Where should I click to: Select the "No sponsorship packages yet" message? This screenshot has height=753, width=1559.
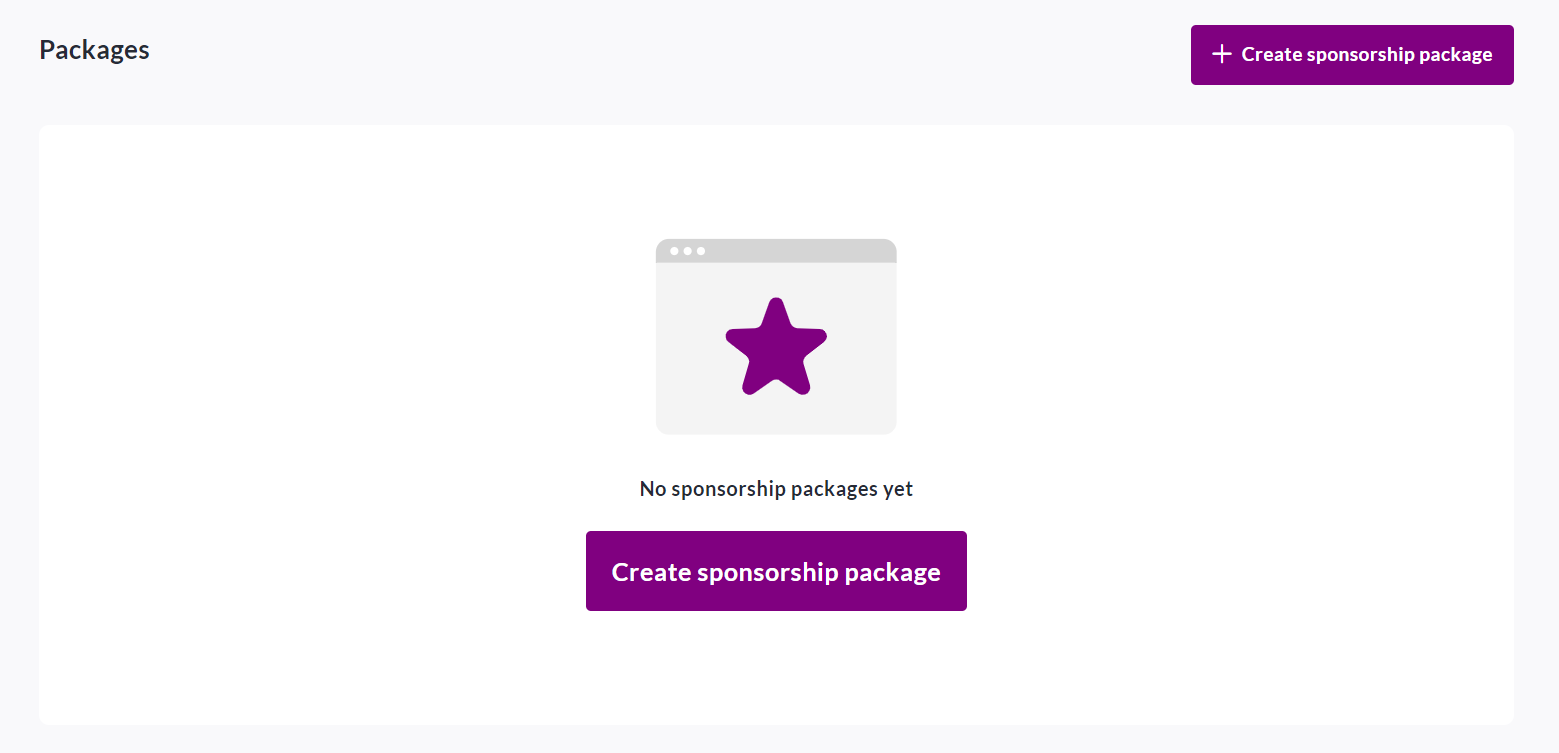pyautogui.click(x=776, y=489)
